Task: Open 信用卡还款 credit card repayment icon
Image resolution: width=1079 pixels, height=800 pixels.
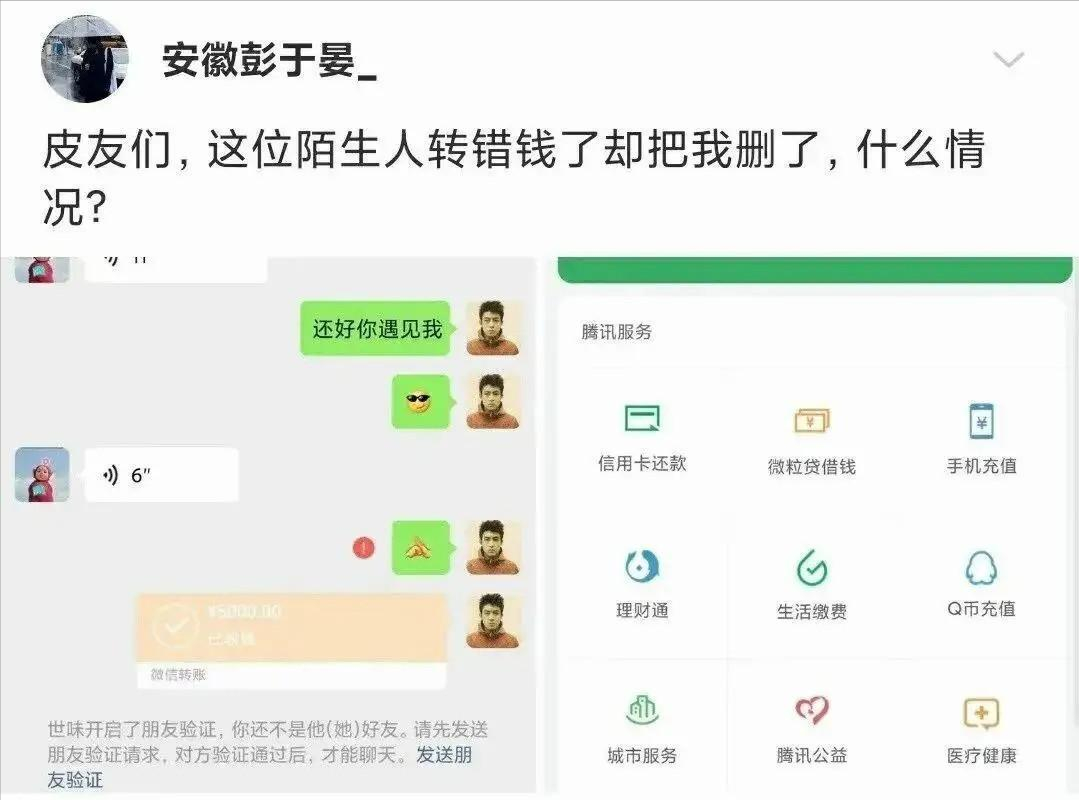Action: click(641, 418)
